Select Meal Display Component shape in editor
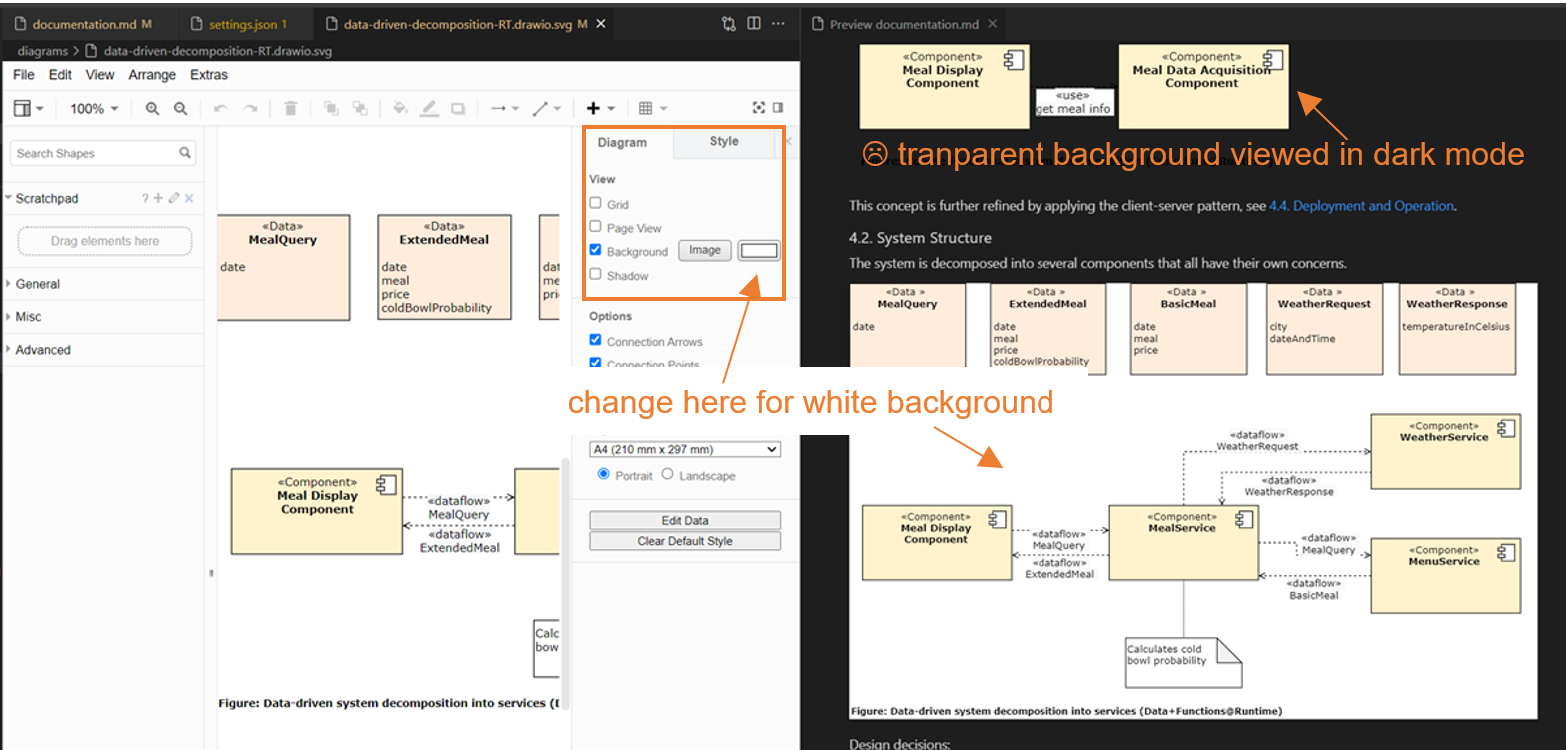The height and width of the screenshot is (750, 1566). point(317,511)
